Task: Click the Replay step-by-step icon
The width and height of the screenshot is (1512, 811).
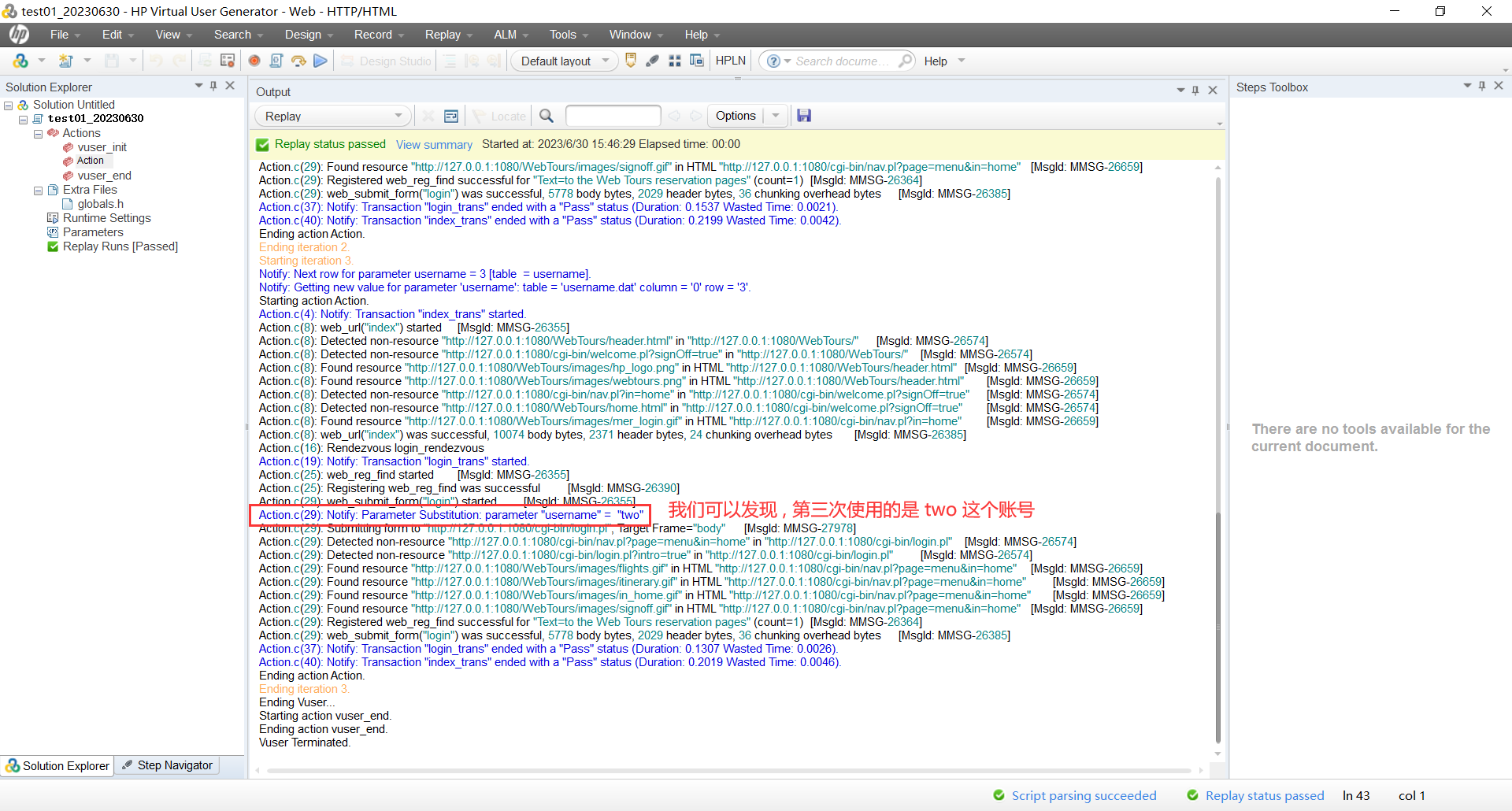Action: tap(298, 61)
